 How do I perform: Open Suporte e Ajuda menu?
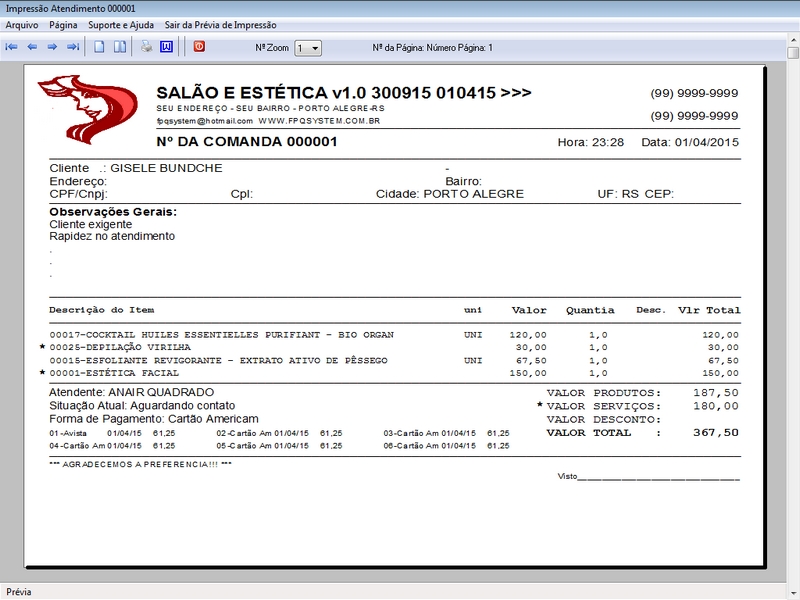click(x=121, y=24)
